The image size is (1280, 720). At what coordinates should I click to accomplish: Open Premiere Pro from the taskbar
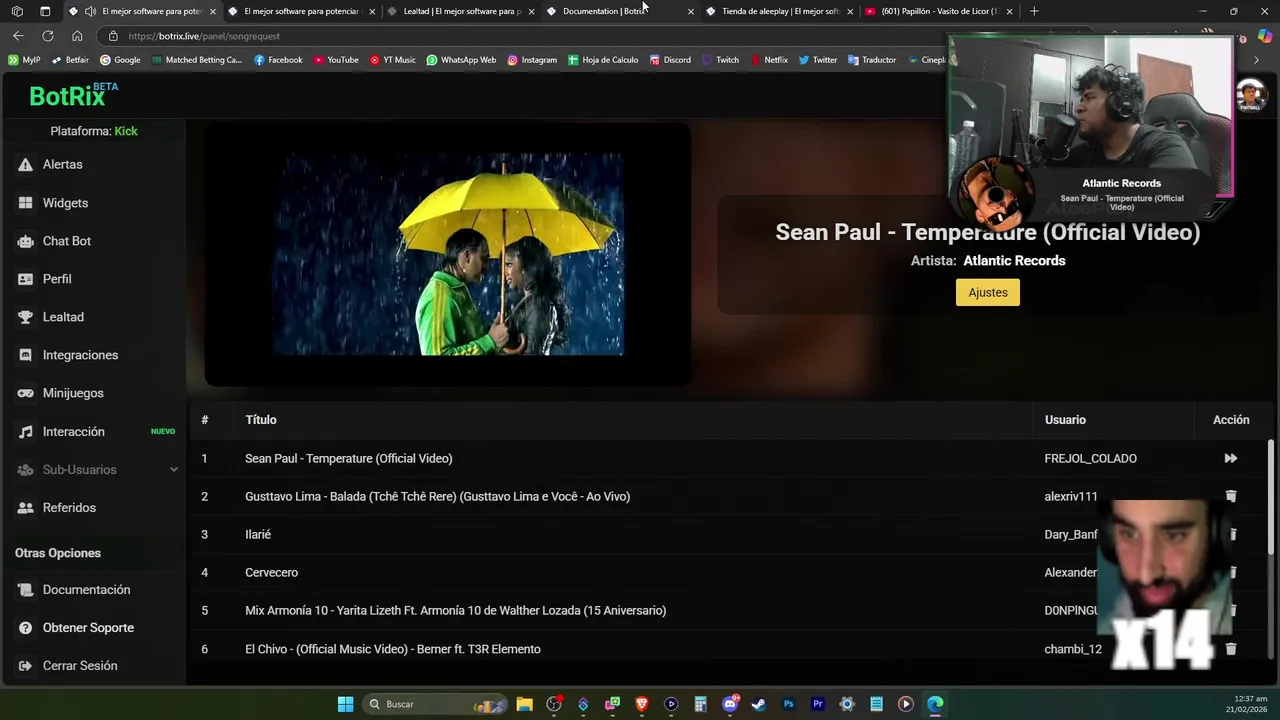[x=818, y=704]
